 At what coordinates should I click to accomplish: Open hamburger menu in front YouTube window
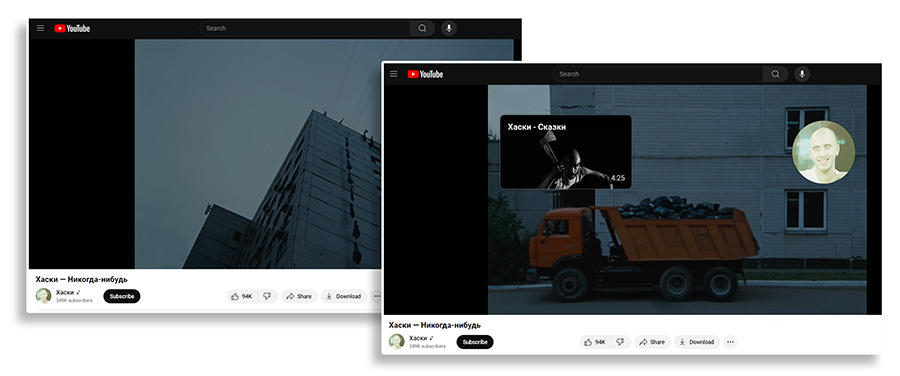pos(393,74)
